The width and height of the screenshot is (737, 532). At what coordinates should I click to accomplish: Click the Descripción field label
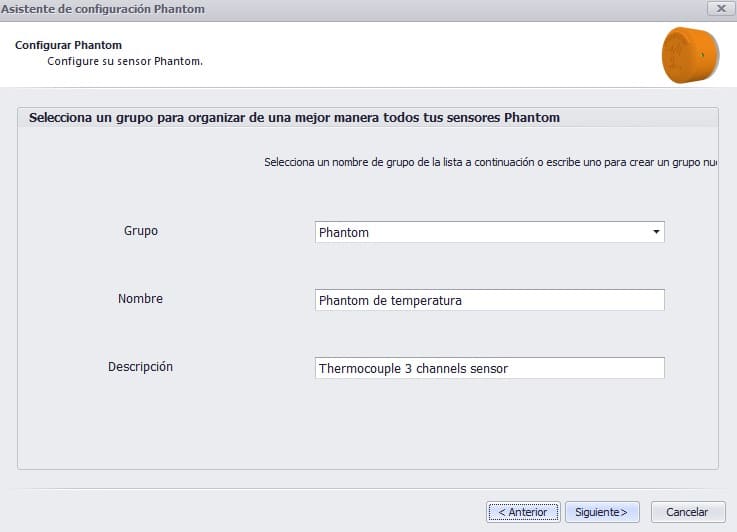point(140,367)
